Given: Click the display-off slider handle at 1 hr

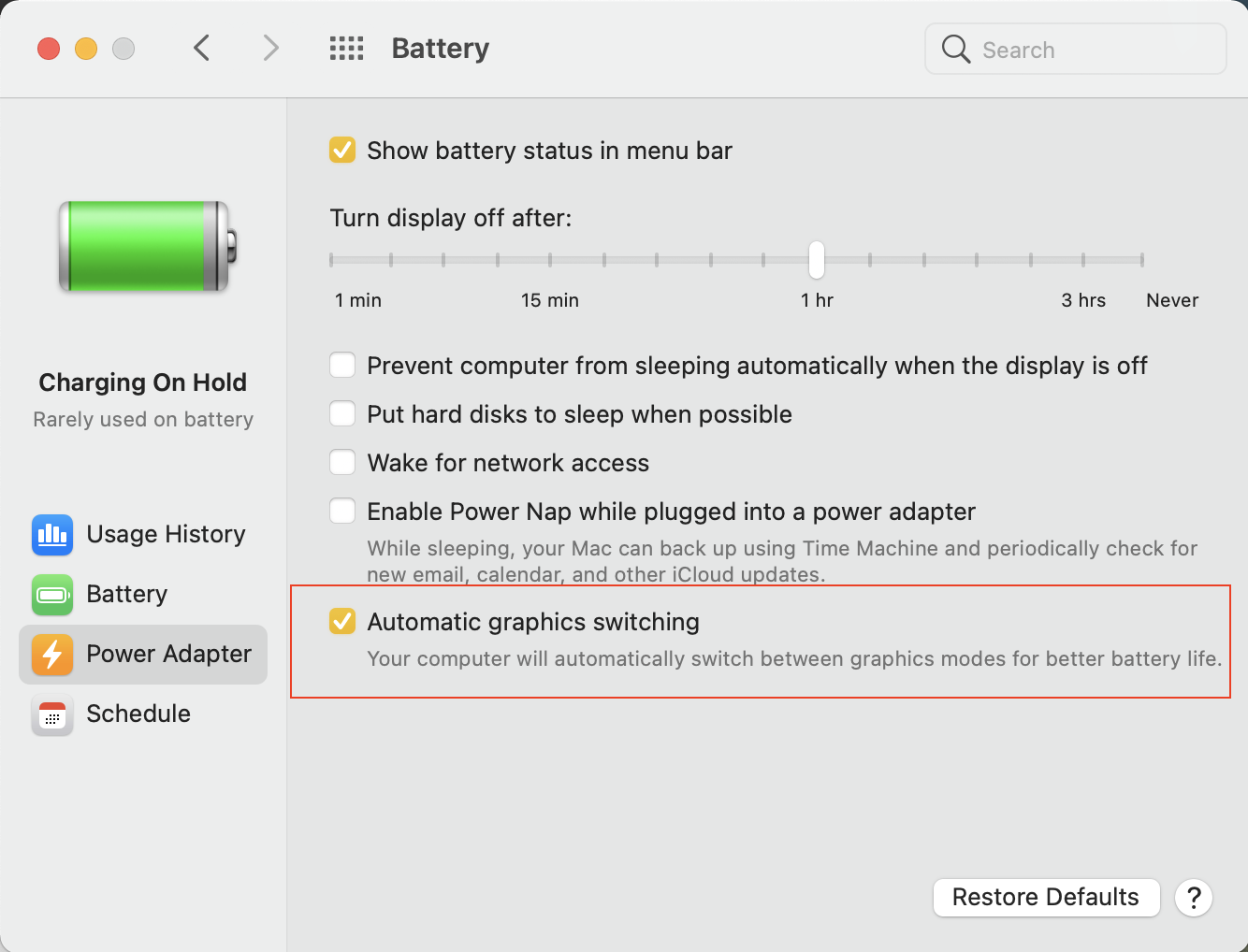Looking at the screenshot, I should [x=817, y=260].
